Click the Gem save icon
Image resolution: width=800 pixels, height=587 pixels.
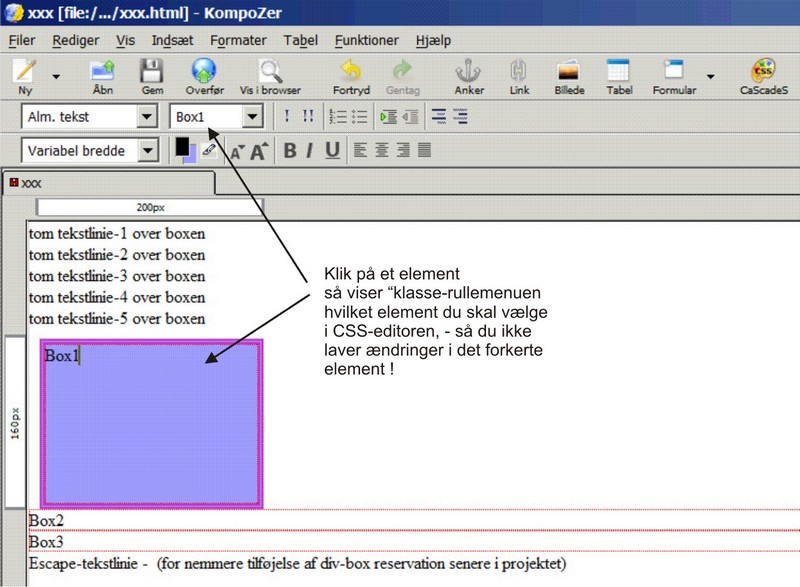[152, 73]
